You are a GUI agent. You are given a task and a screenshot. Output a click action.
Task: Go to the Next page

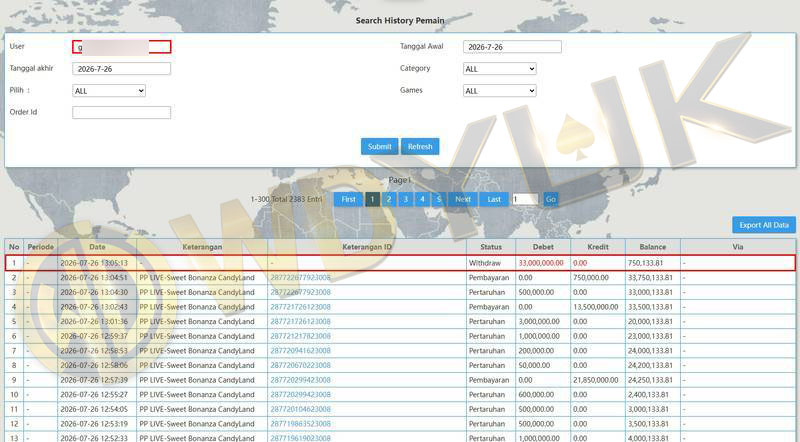click(x=463, y=199)
